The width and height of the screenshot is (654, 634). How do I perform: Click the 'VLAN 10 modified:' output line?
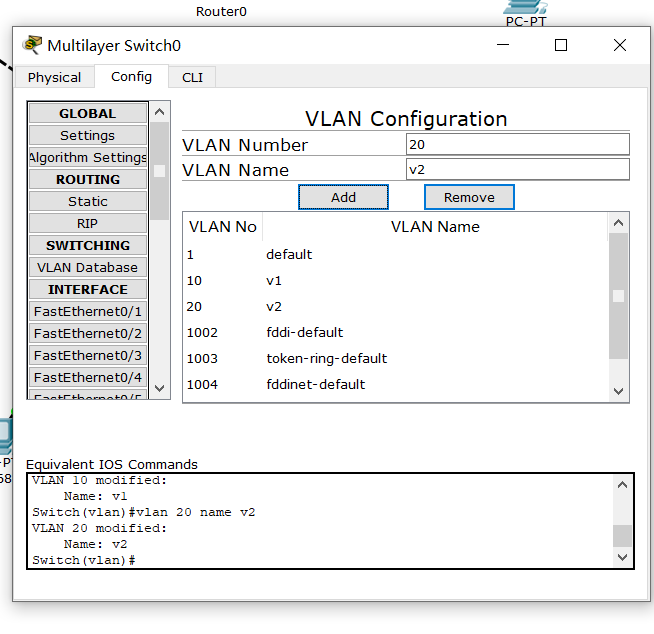pyautogui.click(x=99, y=480)
